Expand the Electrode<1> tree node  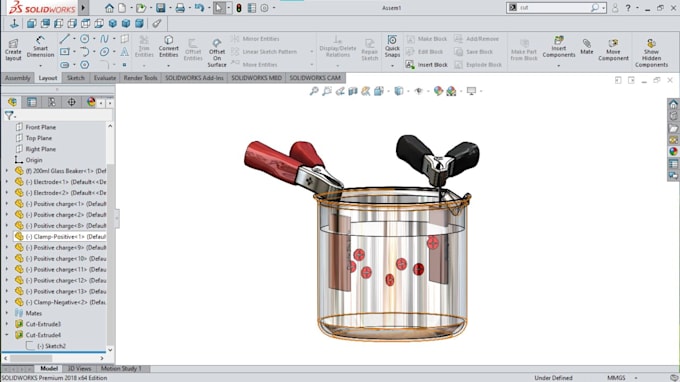(x=7, y=182)
